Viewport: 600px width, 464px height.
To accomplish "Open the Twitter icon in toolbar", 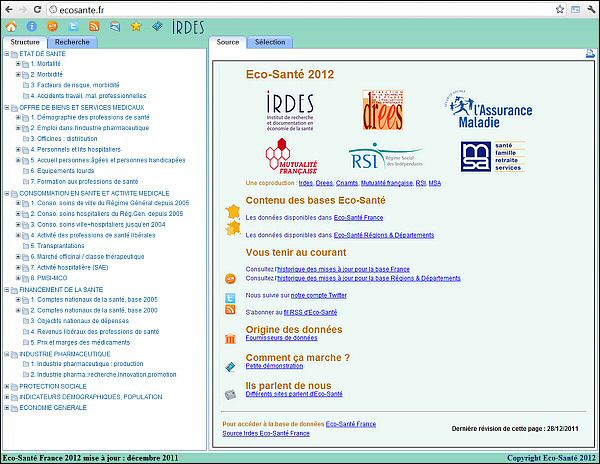I will pyautogui.click(x=73, y=26).
